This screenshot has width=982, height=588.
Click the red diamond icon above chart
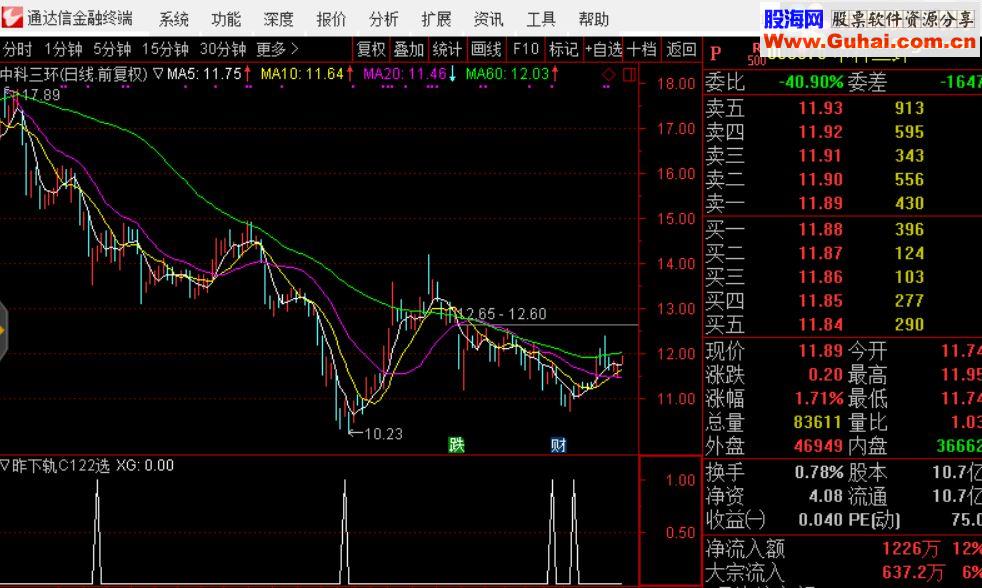609,75
